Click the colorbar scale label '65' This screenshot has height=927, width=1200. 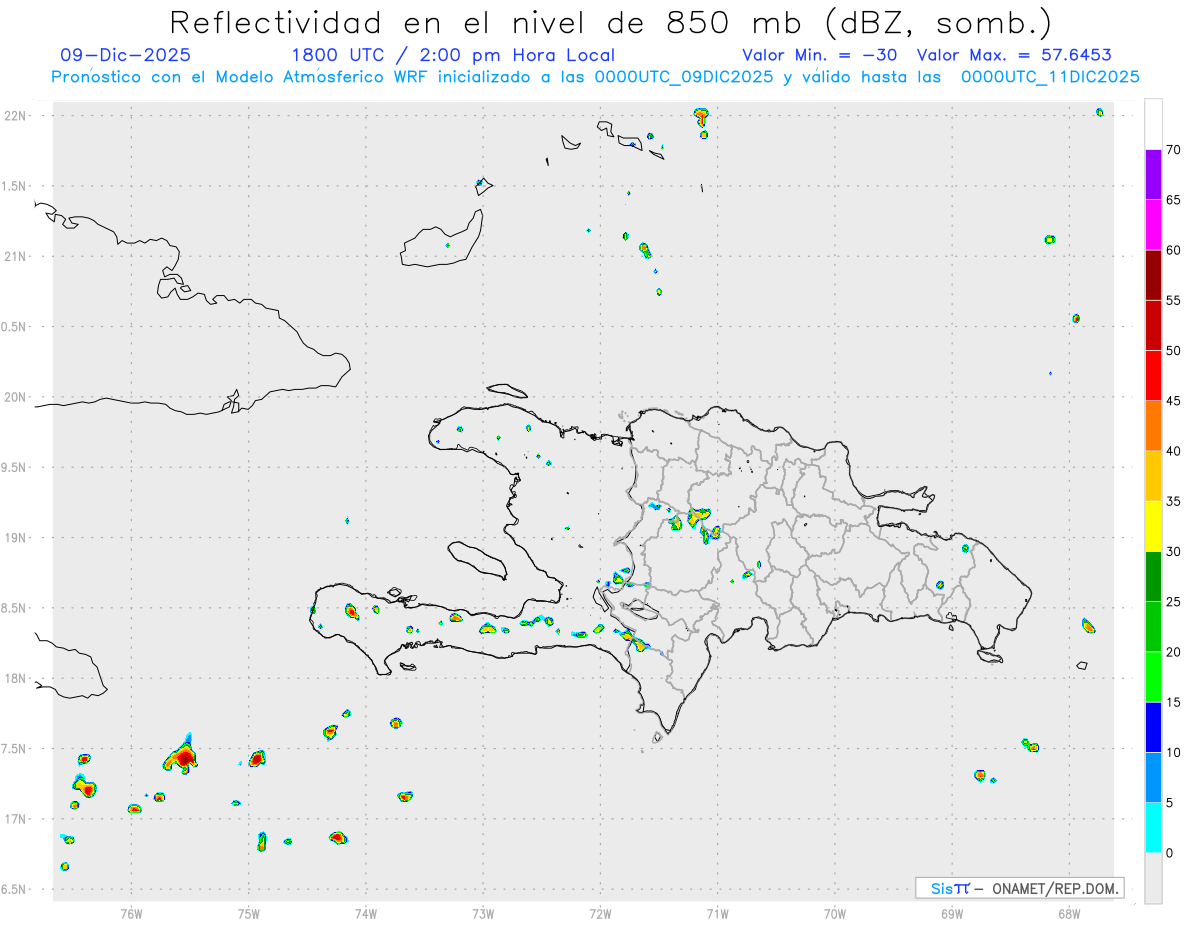[1173, 200]
